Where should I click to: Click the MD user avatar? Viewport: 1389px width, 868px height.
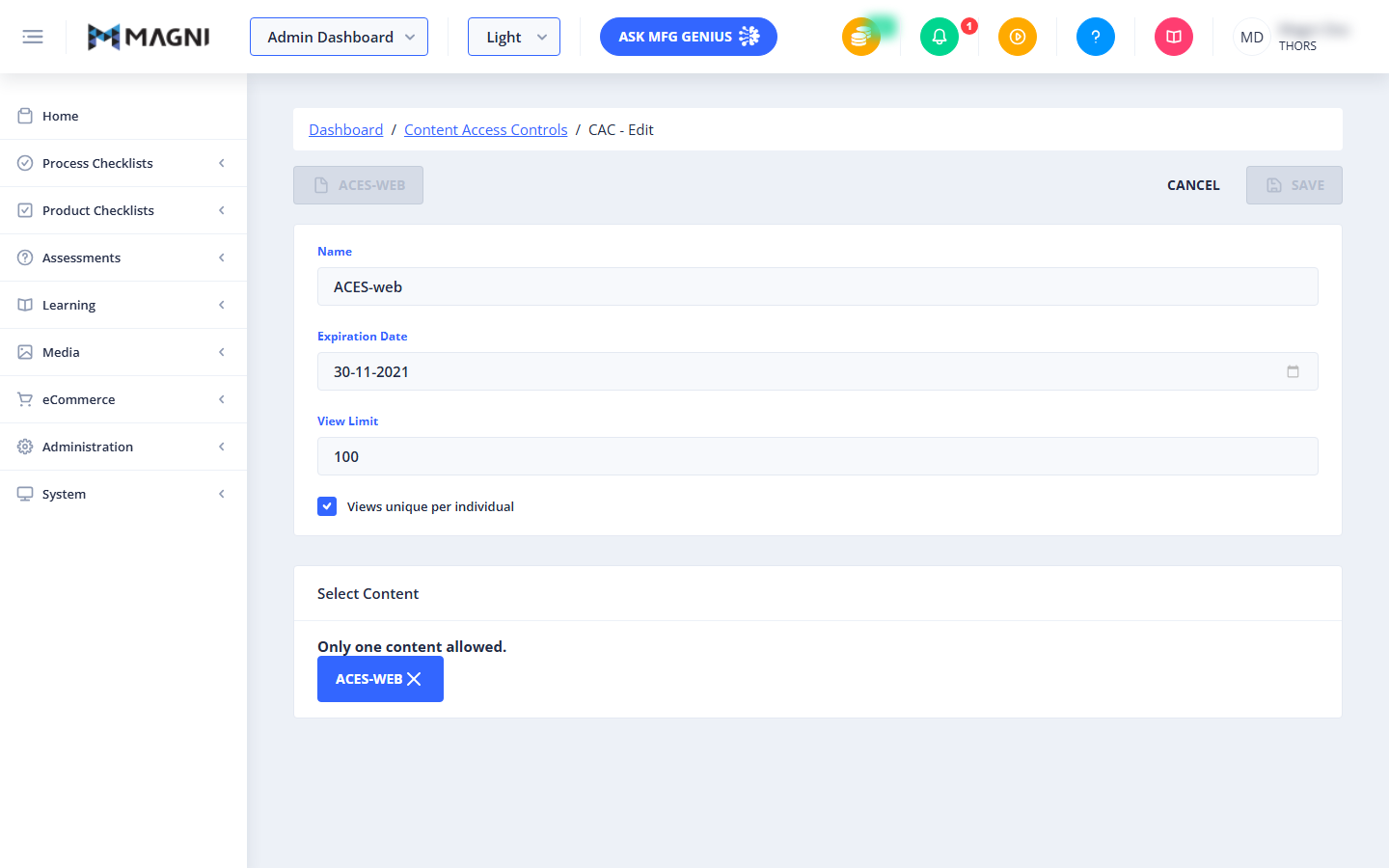click(x=1252, y=37)
